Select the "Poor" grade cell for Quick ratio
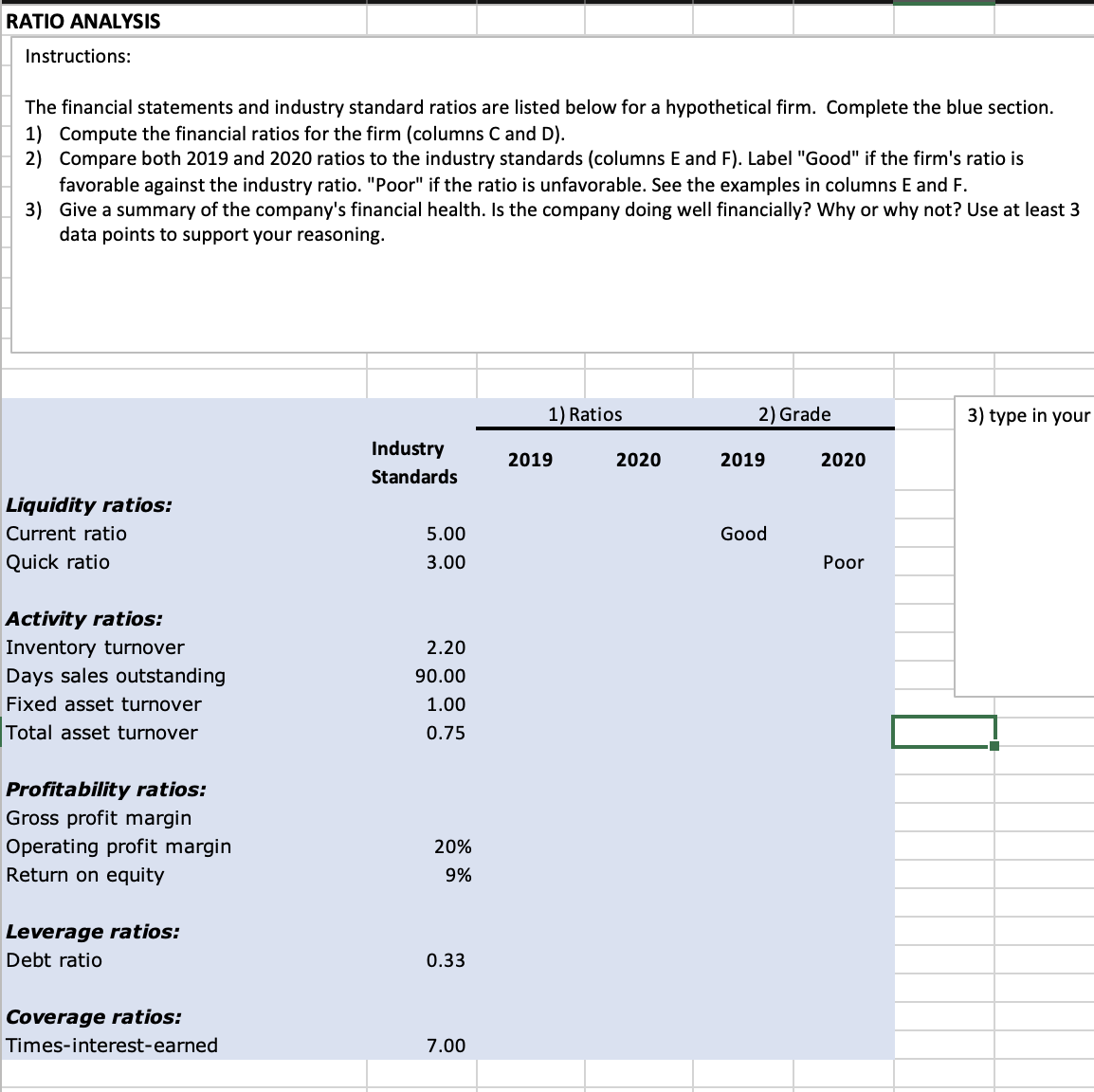This screenshot has height=1092, width=1094. pos(843,562)
